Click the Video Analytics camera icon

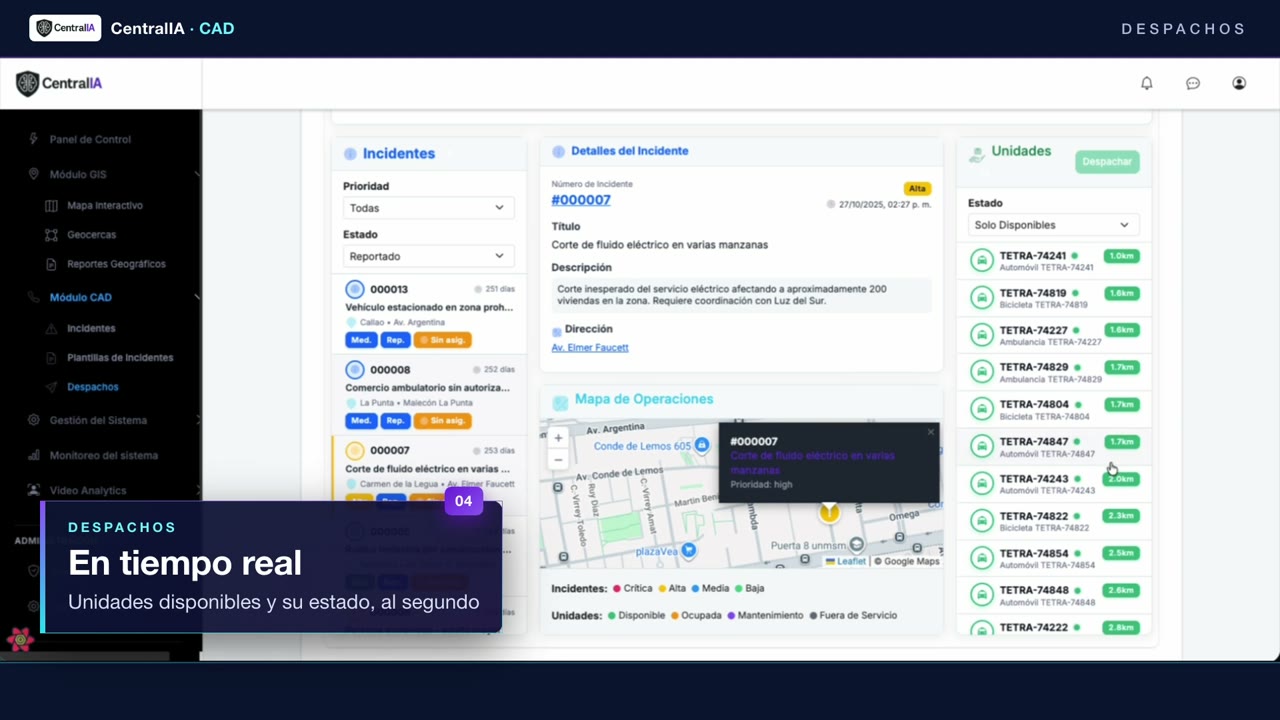pos(33,490)
